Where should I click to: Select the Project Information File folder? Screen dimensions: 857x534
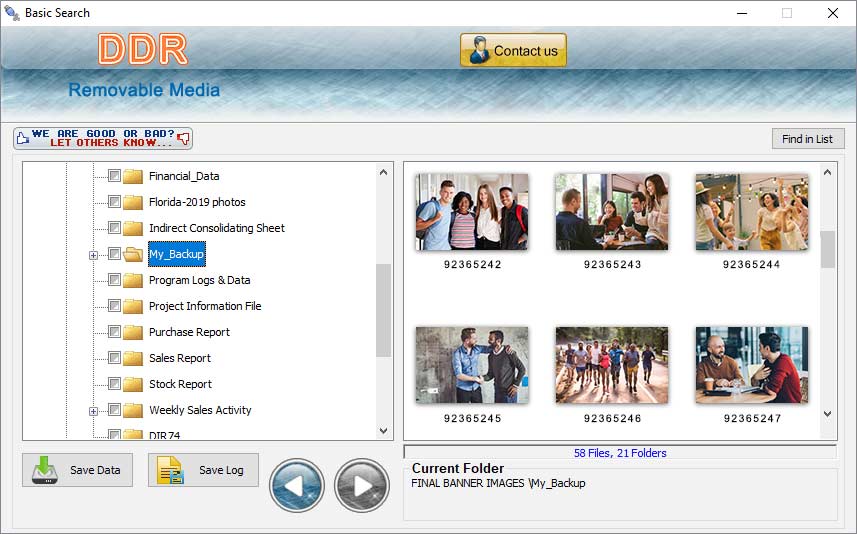point(205,306)
